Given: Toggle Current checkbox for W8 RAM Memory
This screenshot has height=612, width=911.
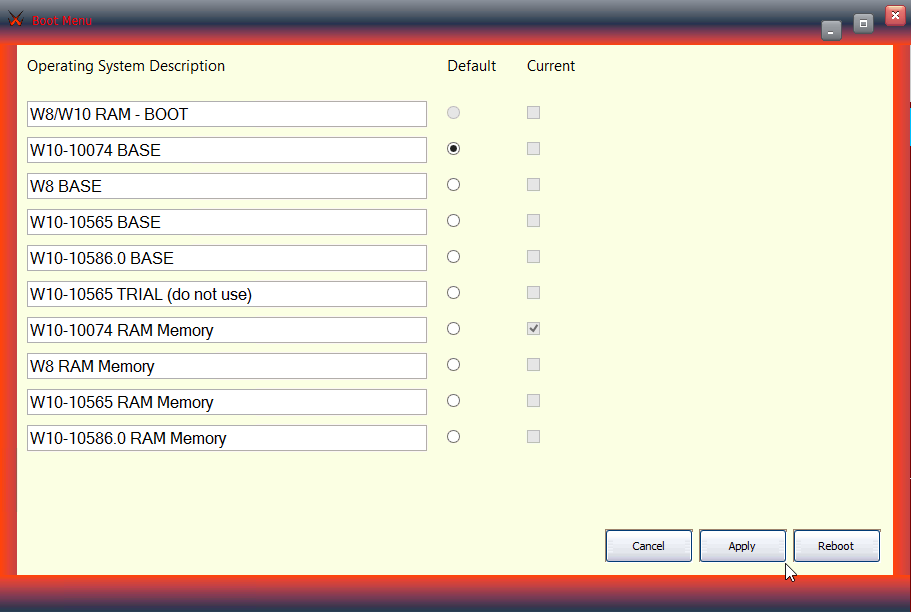Looking at the screenshot, I should tap(533, 365).
